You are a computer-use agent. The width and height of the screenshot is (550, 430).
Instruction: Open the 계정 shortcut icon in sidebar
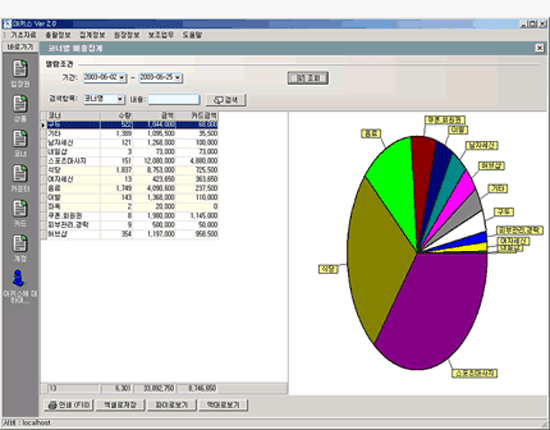[x=20, y=243]
